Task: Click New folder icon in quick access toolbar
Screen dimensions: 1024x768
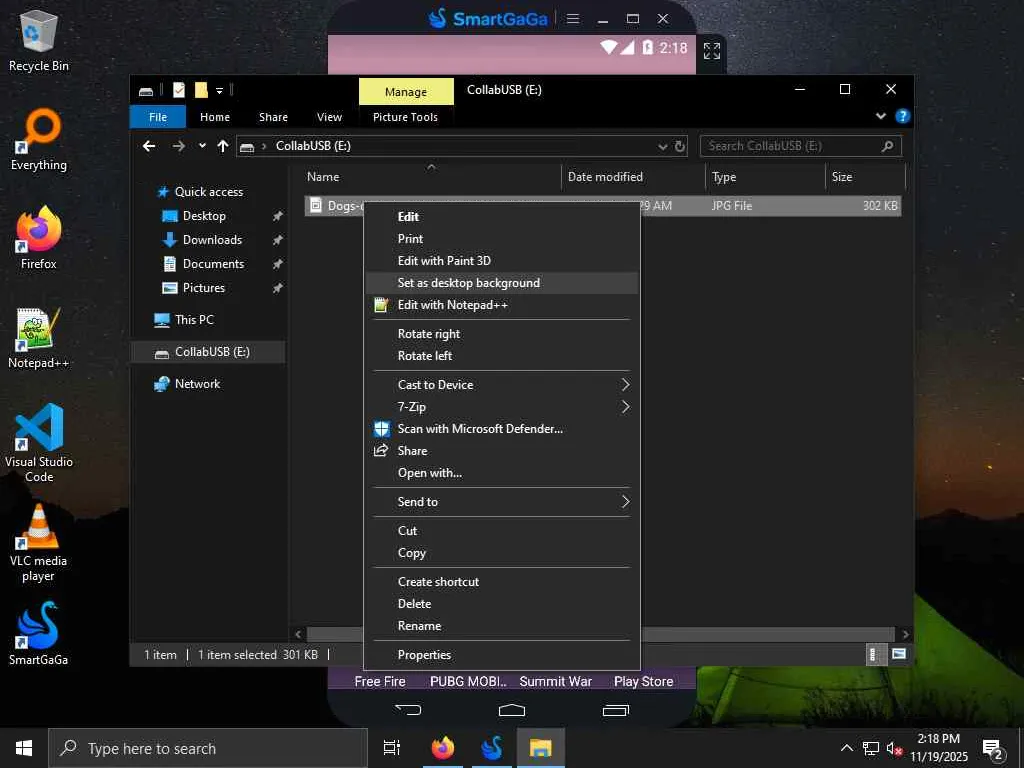Action: pos(201,90)
